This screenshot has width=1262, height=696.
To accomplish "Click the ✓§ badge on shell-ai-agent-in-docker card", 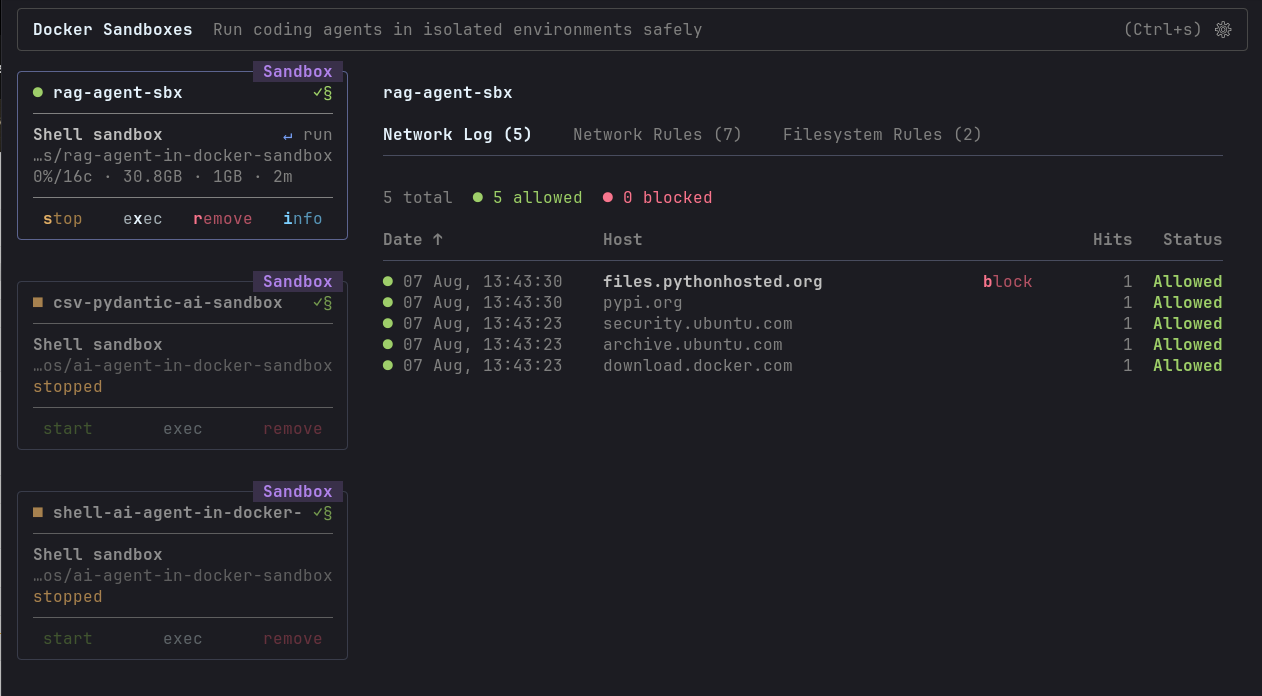I will point(322,513).
